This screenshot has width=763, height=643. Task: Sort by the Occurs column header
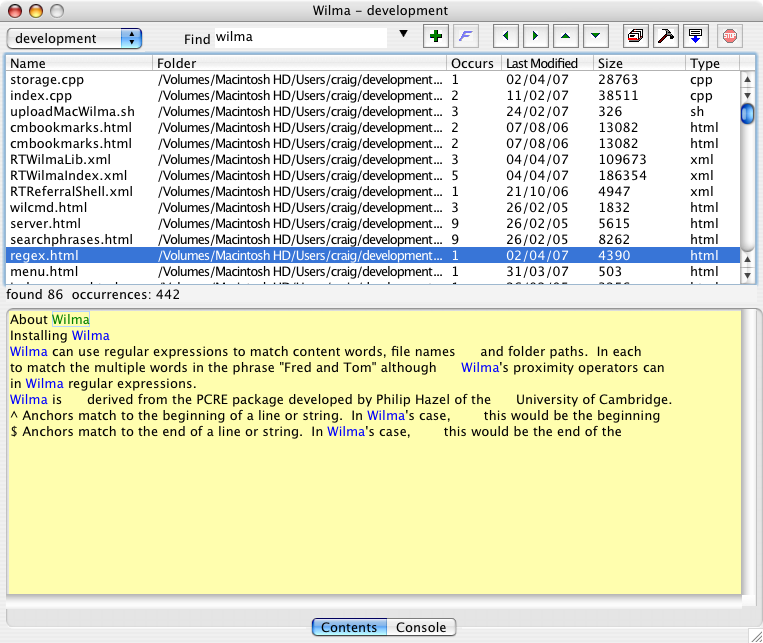coord(473,63)
